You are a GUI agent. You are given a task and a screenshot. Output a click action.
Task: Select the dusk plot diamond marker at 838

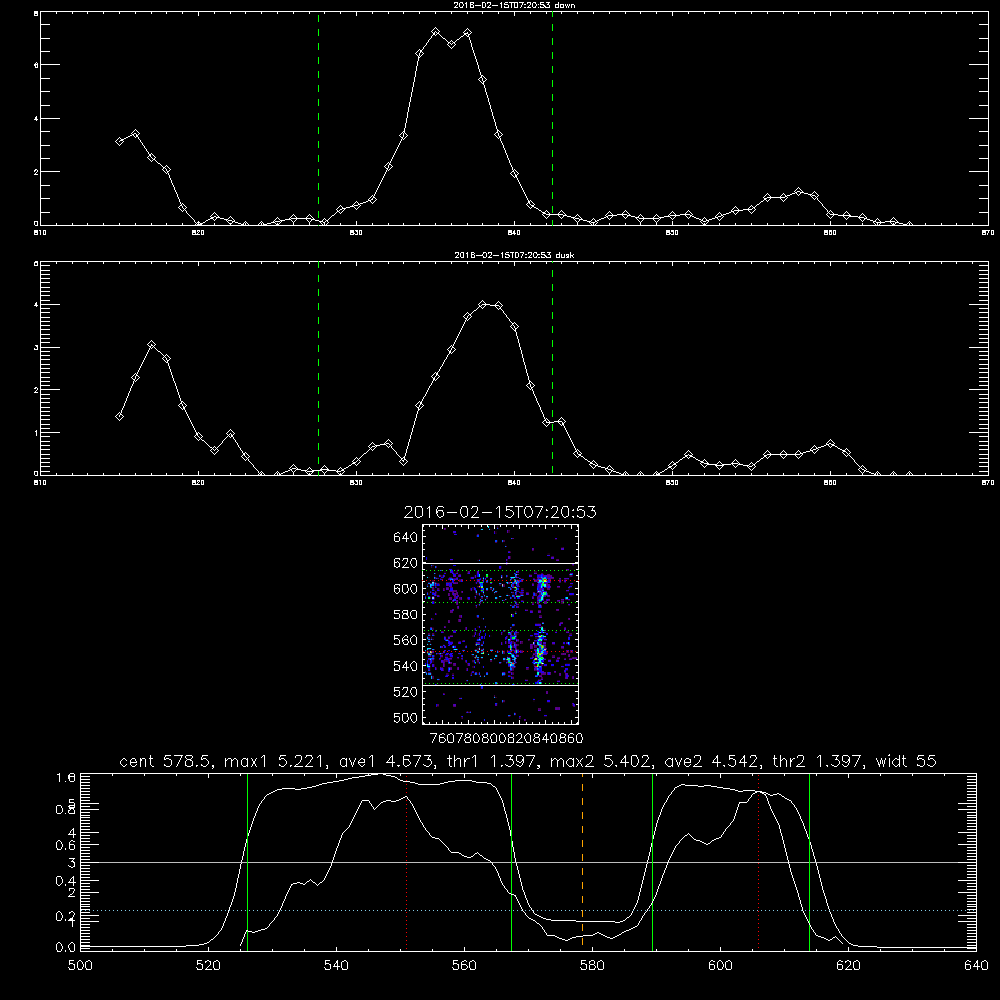[x=483, y=304]
